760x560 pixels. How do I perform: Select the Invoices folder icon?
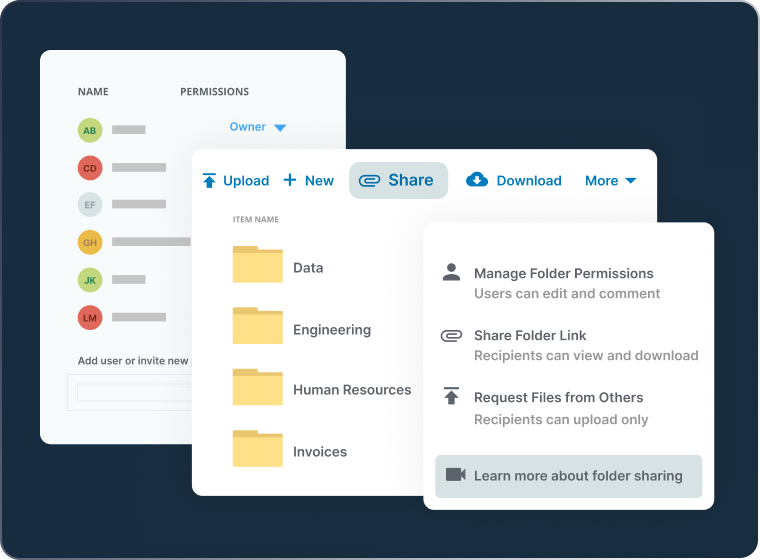pyautogui.click(x=258, y=449)
